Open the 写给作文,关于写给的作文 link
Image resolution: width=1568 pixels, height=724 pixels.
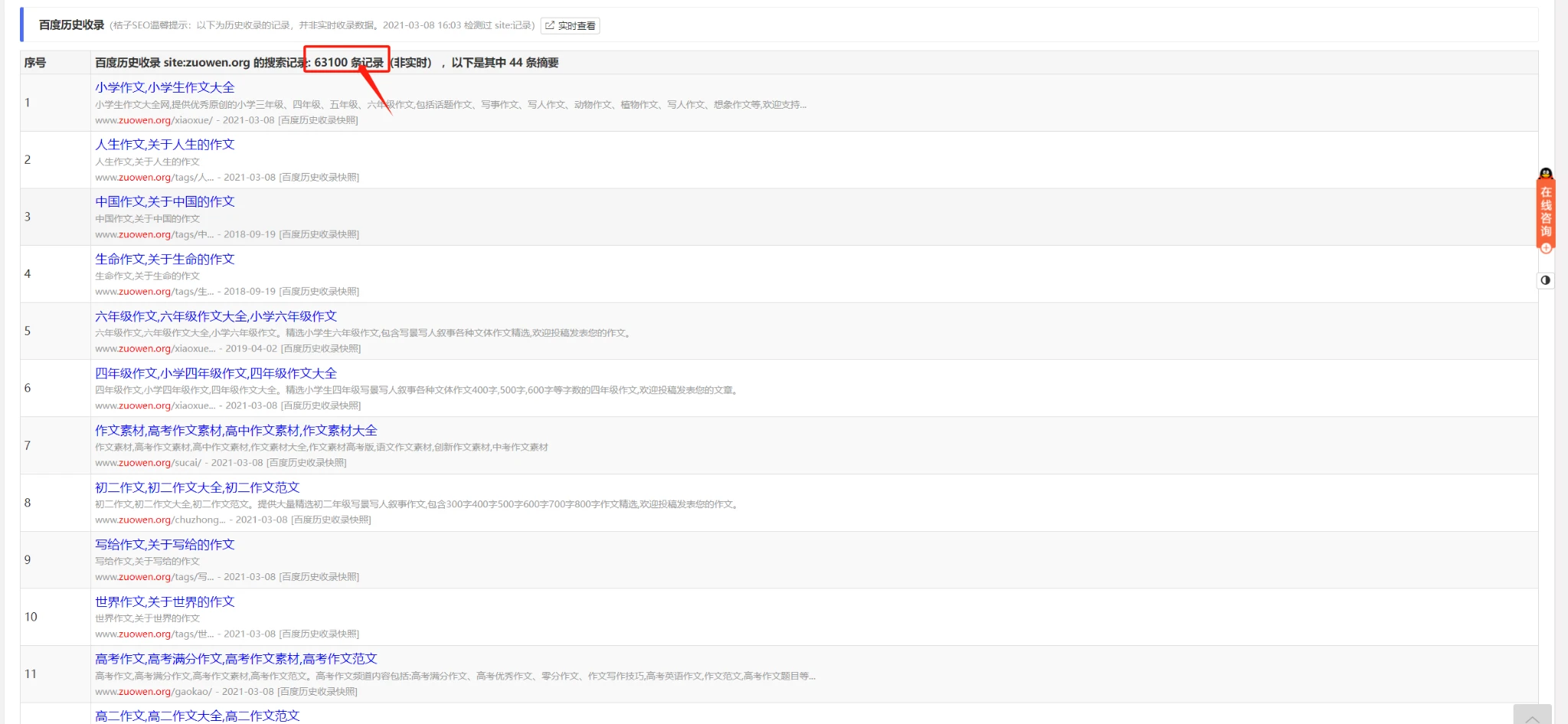(x=165, y=544)
